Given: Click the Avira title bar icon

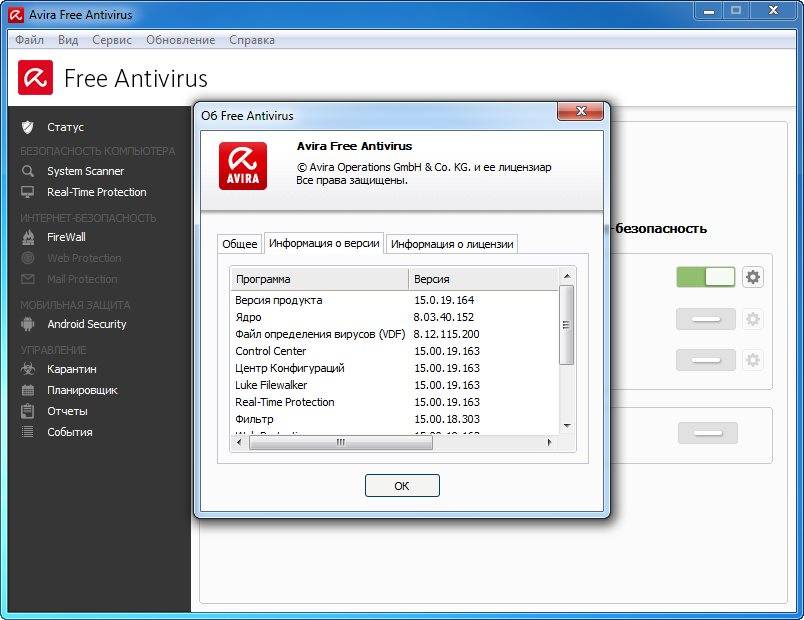Looking at the screenshot, I should [x=16, y=14].
